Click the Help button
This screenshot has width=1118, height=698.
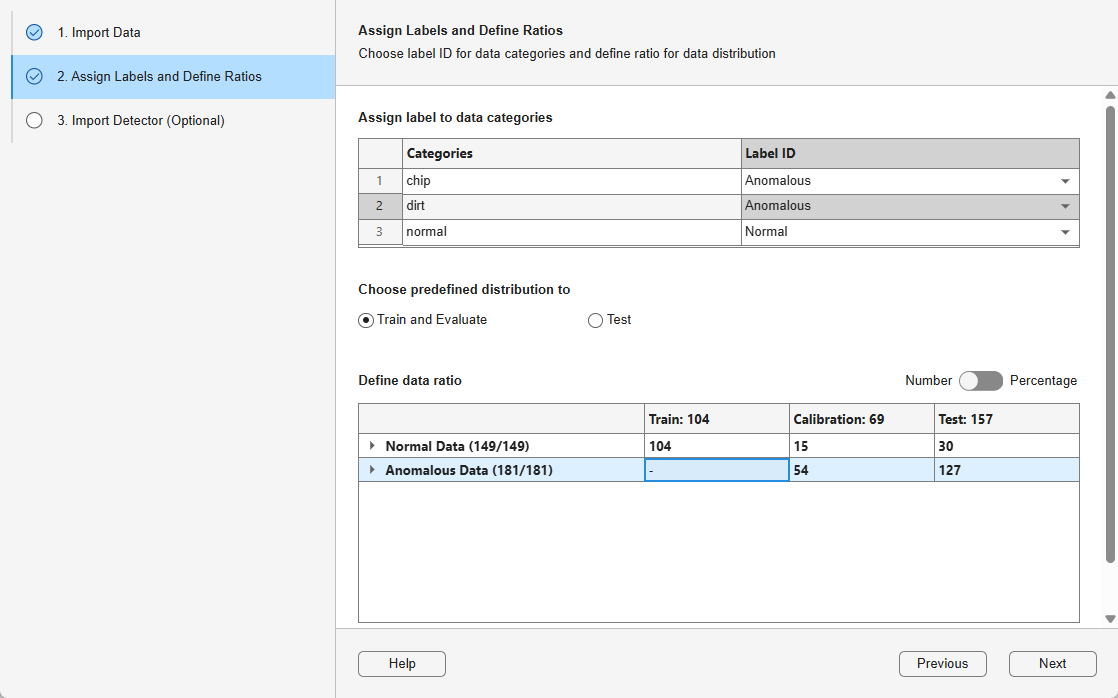click(x=401, y=664)
